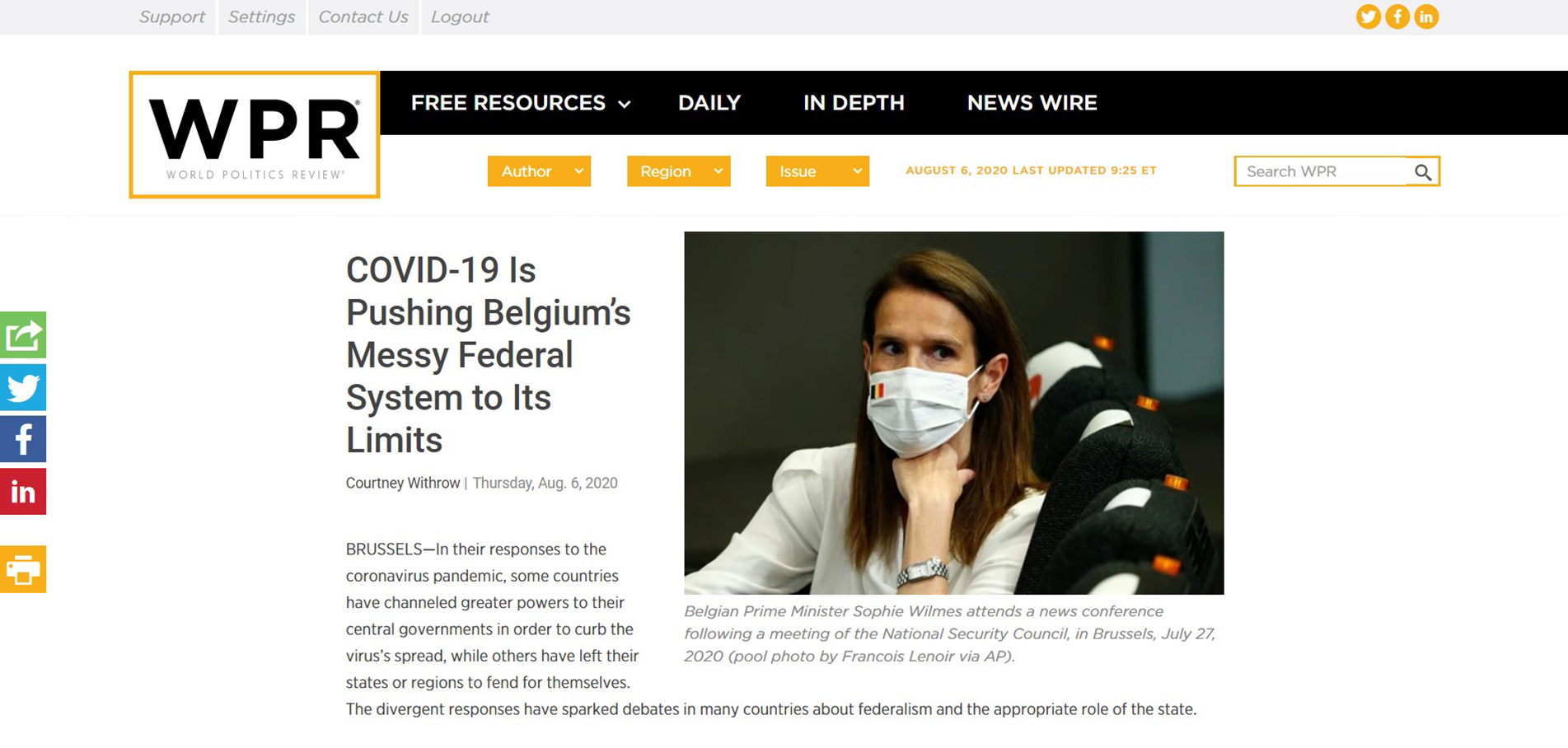Go to the Daily section
Screen dimensions: 1568x748
709,103
